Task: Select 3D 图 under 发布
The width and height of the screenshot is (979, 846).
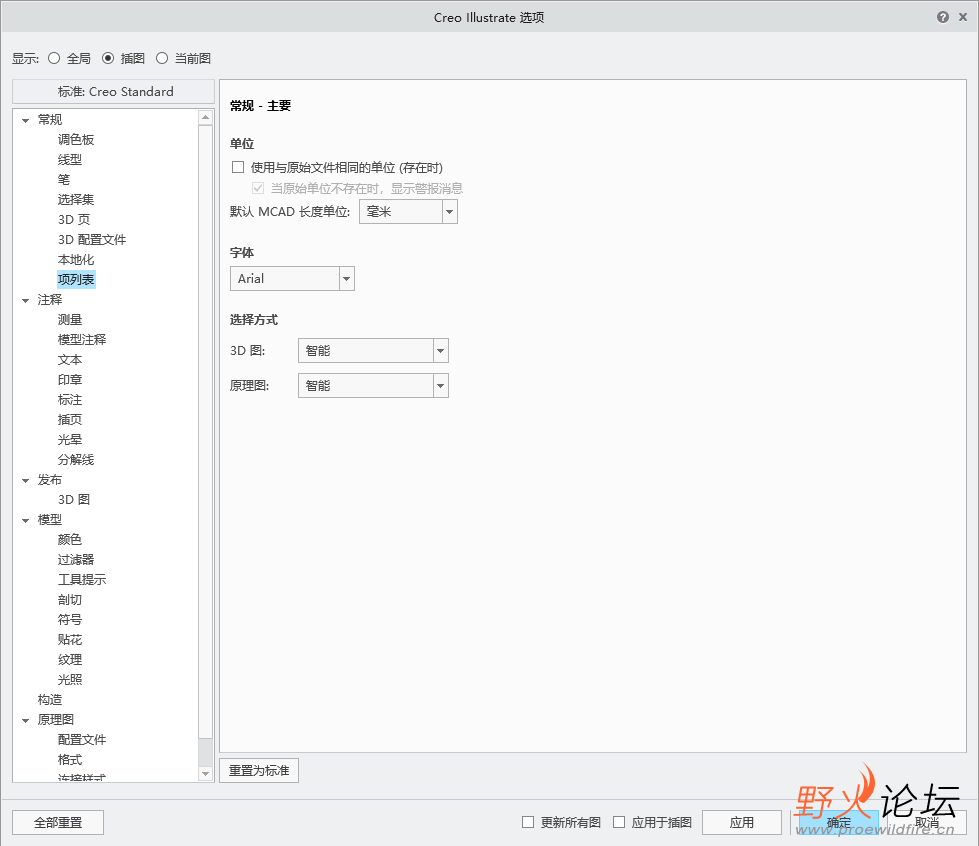Action: coord(74,499)
